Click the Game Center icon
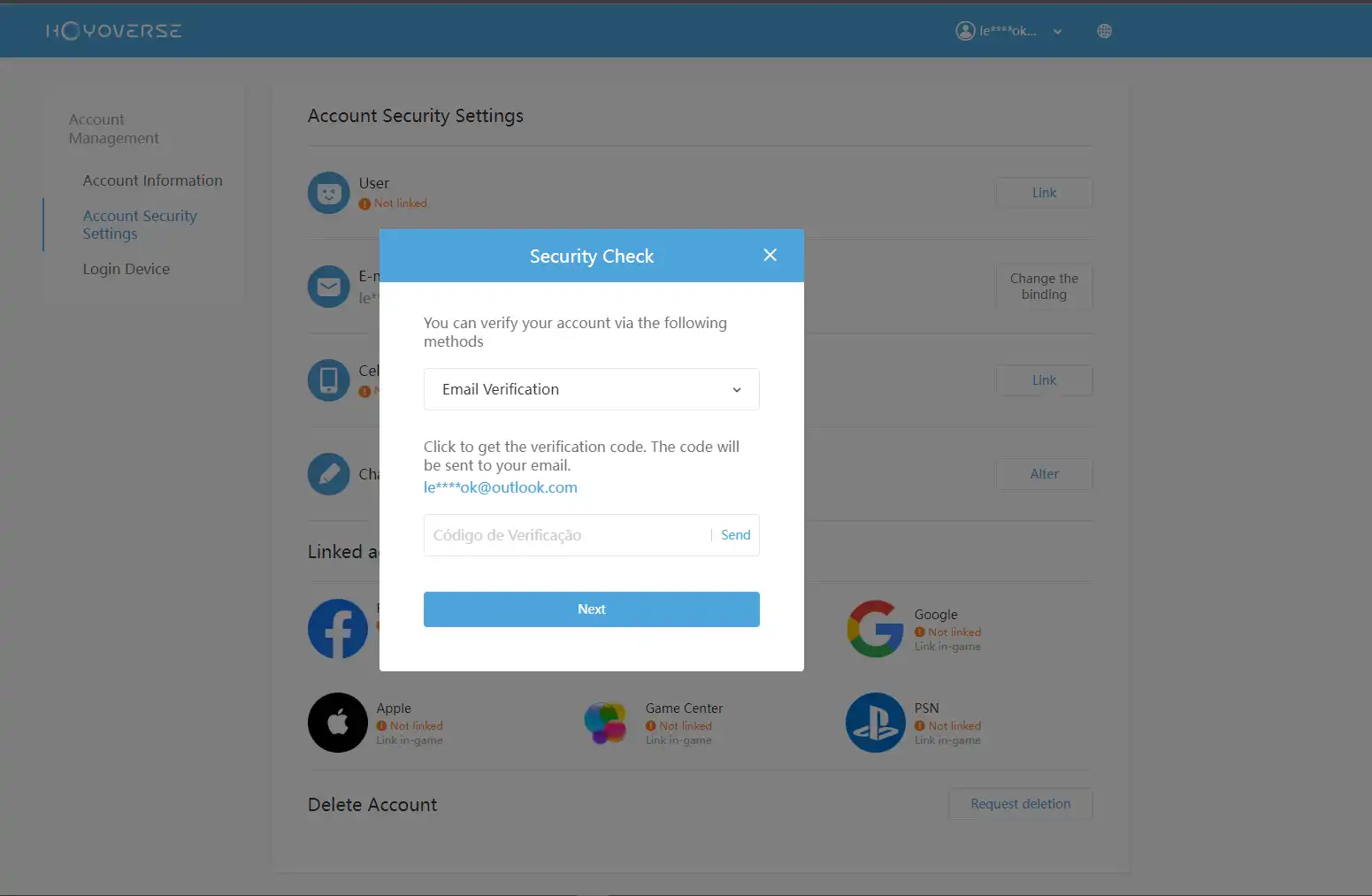This screenshot has width=1372, height=896. click(606, 723)
